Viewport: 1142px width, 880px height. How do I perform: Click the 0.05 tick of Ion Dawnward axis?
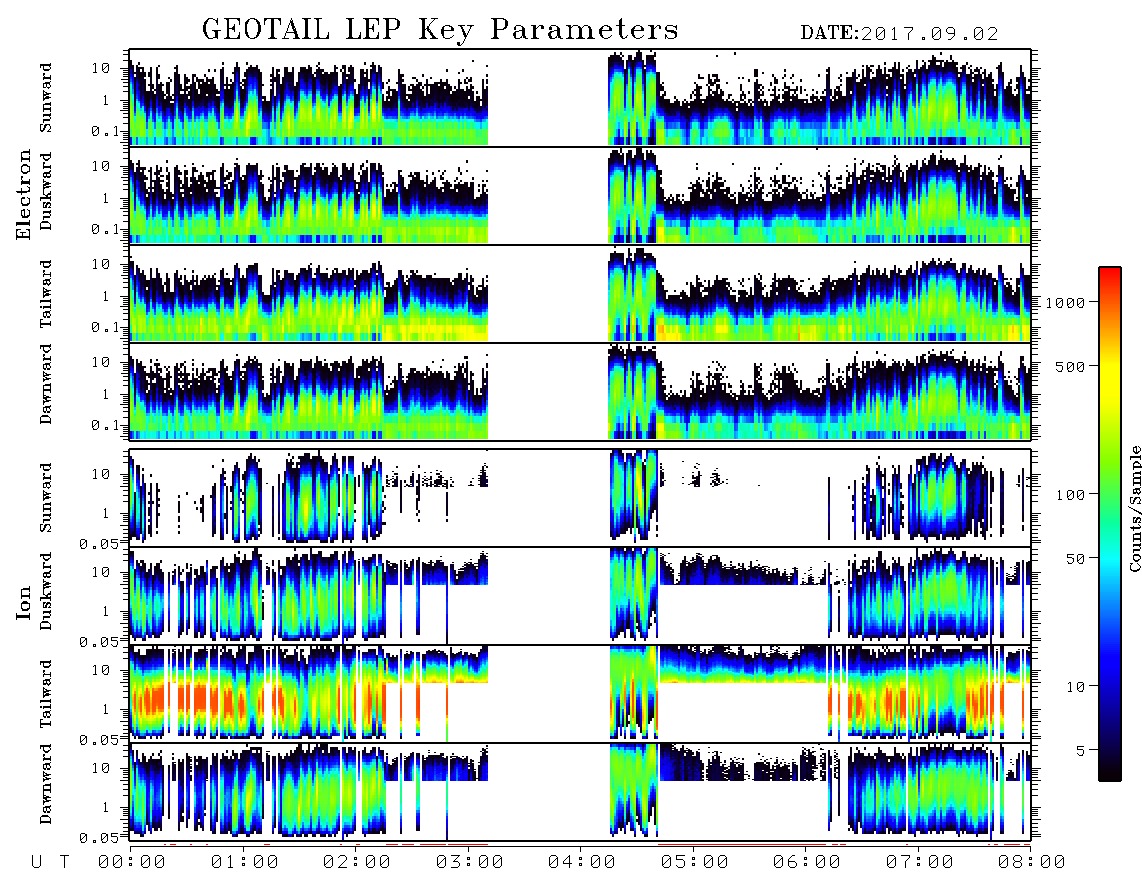click(x=100, y=838)
